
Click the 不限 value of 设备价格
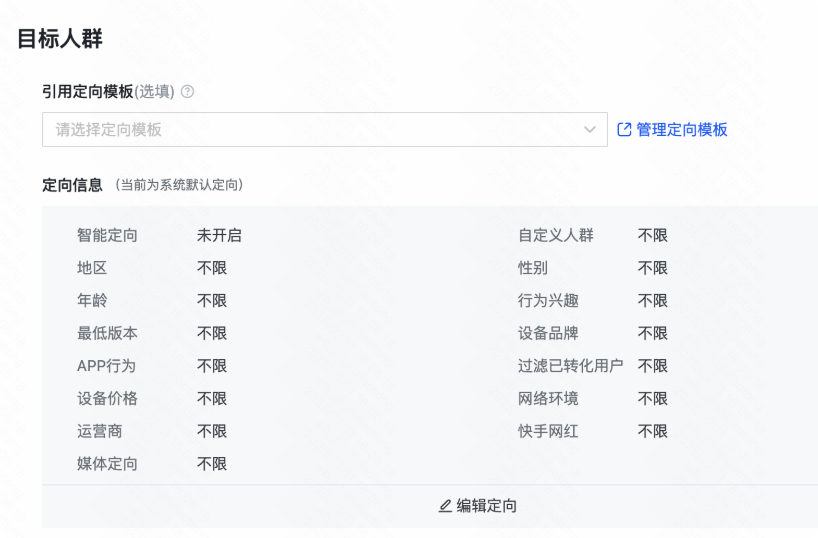tap(212, 399)
